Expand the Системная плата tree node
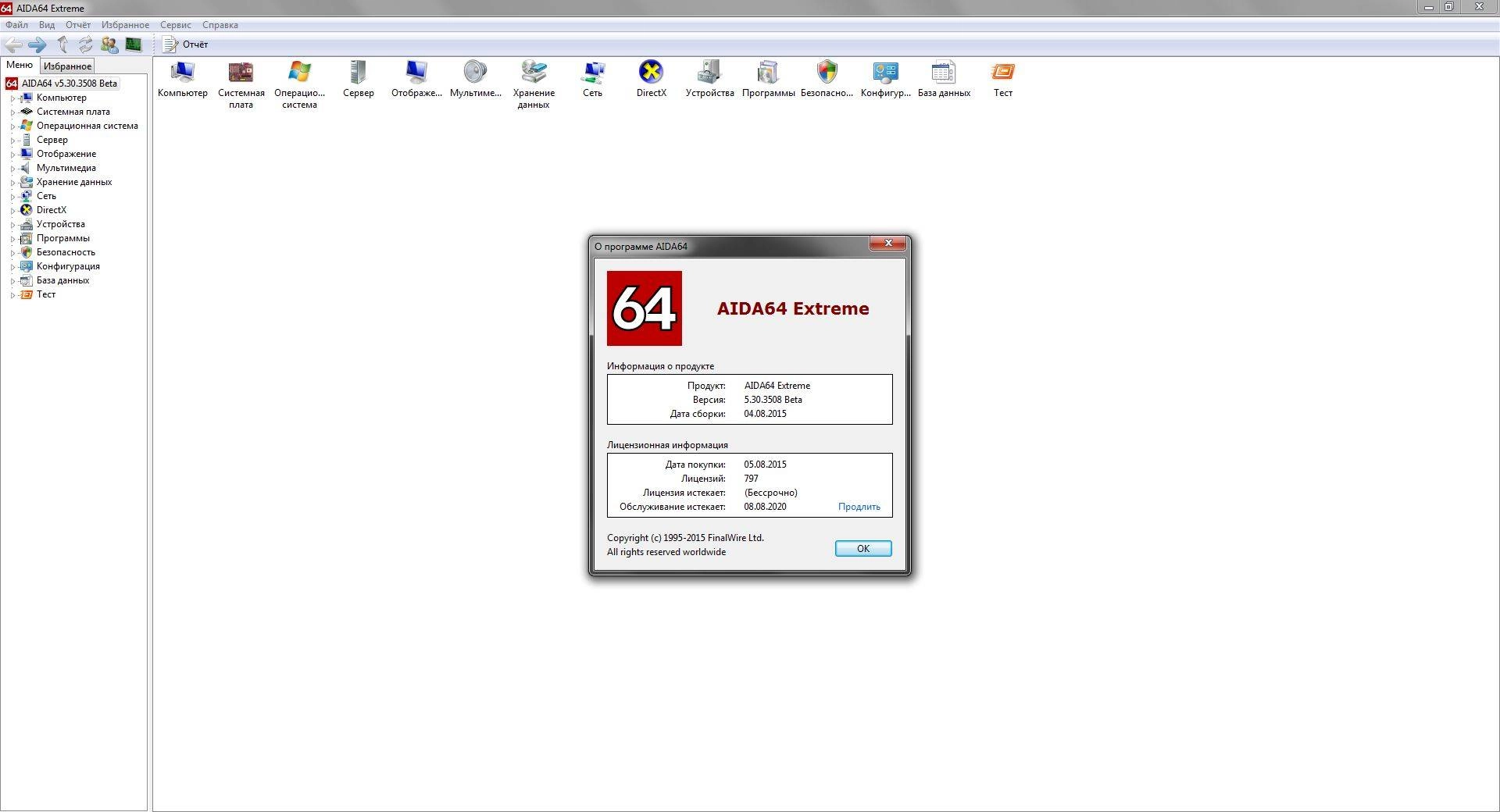 (x=12, y=112)
